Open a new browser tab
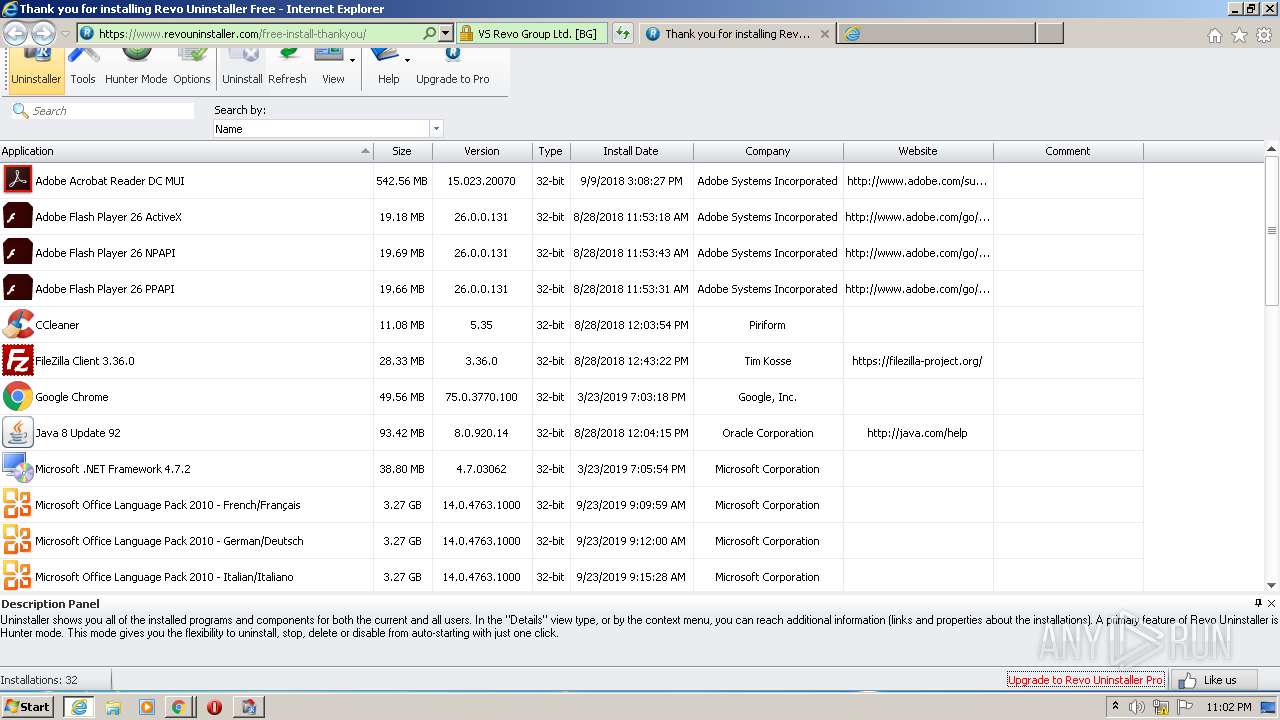 tap(1049, 34)
